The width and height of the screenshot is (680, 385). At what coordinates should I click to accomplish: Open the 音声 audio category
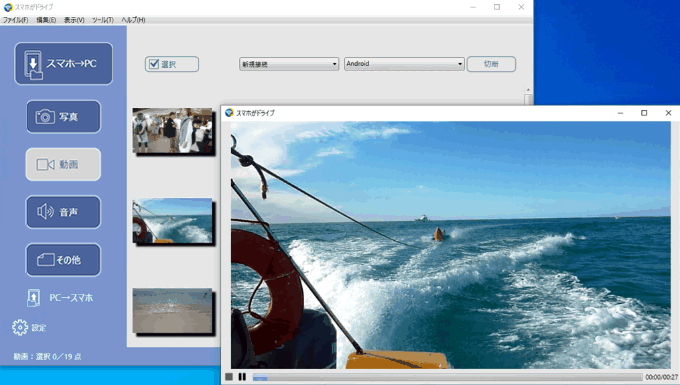(63, 212)
